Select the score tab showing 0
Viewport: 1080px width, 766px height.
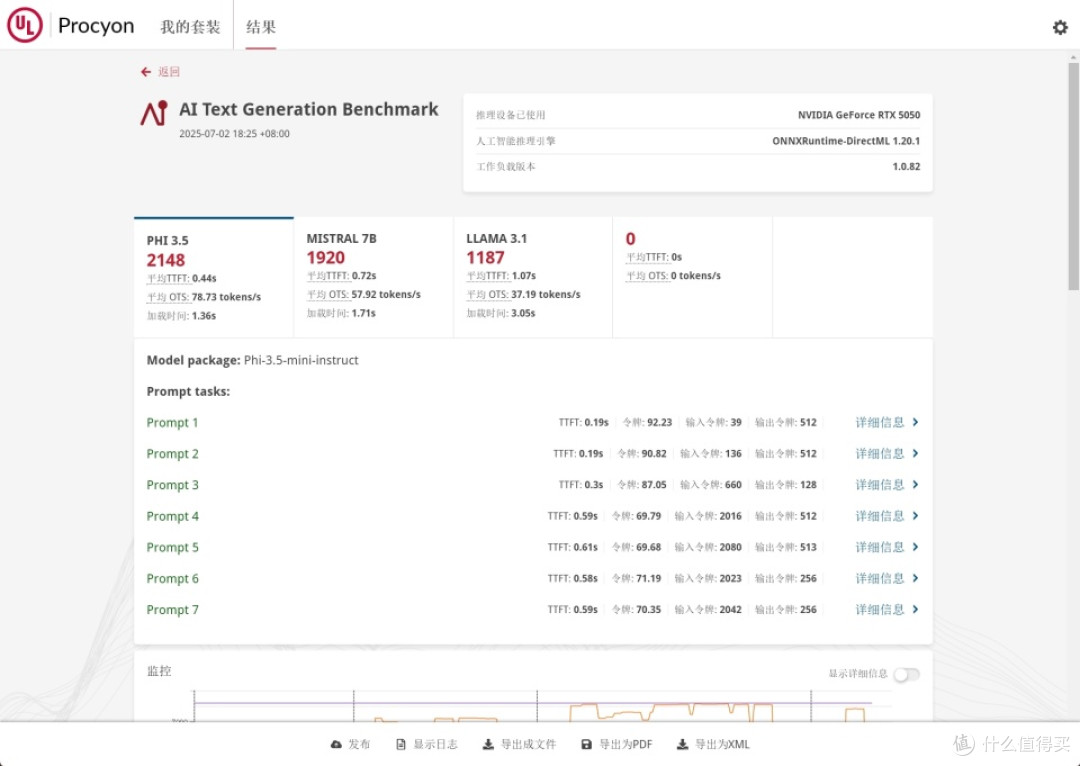(692, 278)
